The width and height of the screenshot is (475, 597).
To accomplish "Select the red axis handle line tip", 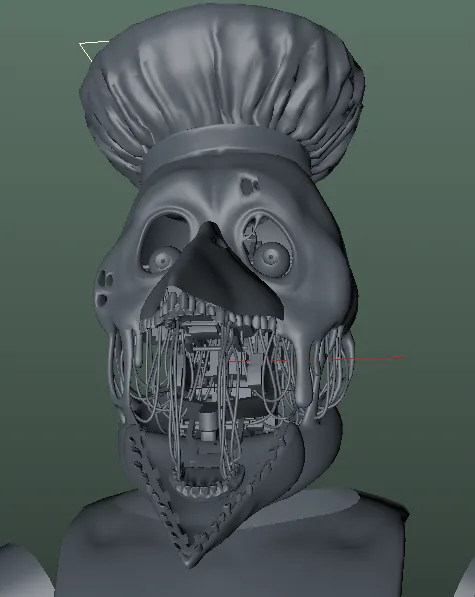I will pos(398,358).
